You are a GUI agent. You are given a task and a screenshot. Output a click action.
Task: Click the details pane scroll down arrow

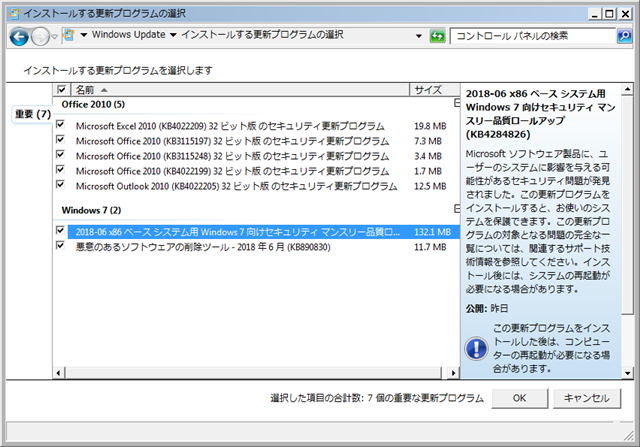[627, 373]
